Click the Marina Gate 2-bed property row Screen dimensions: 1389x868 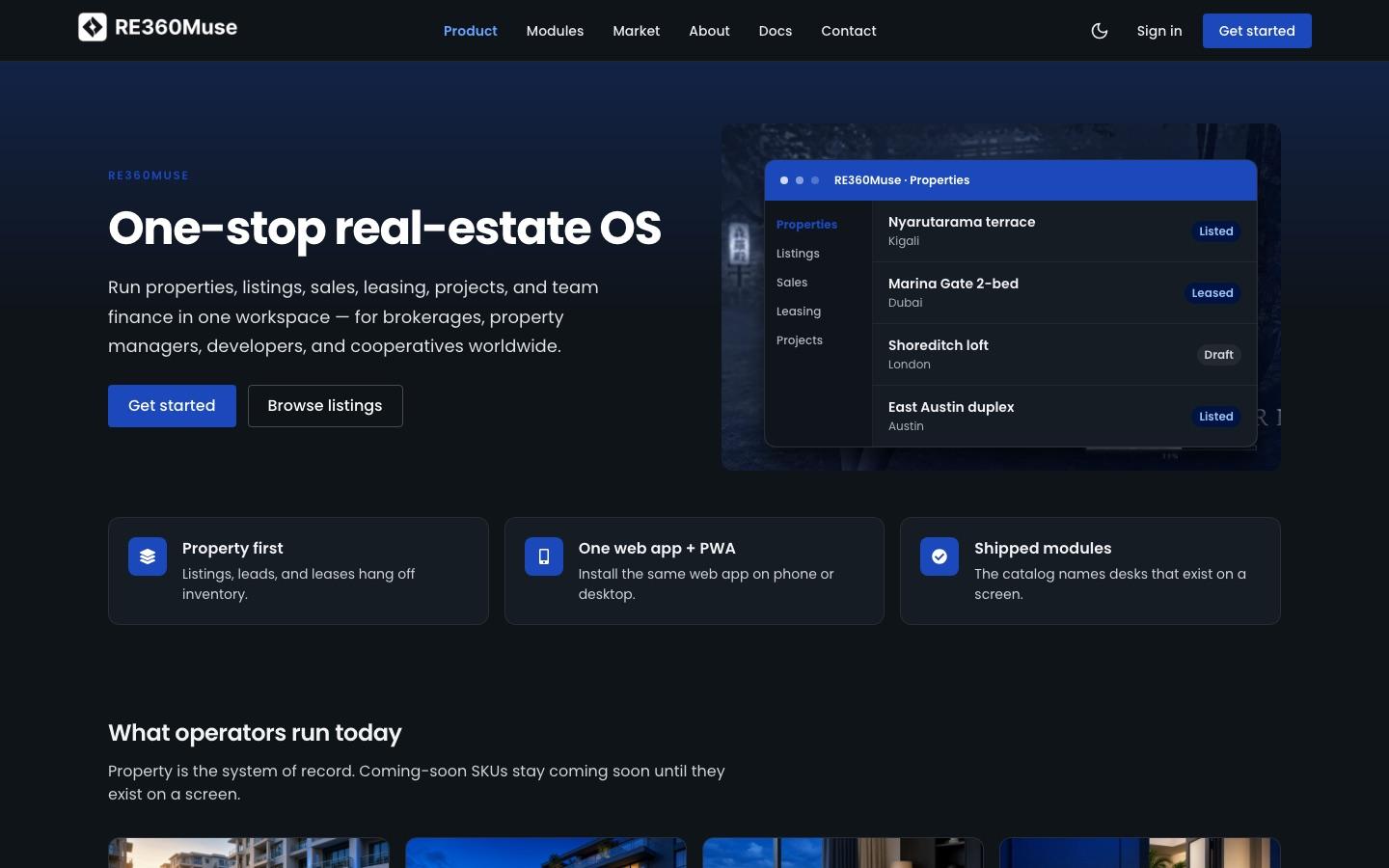click(1065, 293)
